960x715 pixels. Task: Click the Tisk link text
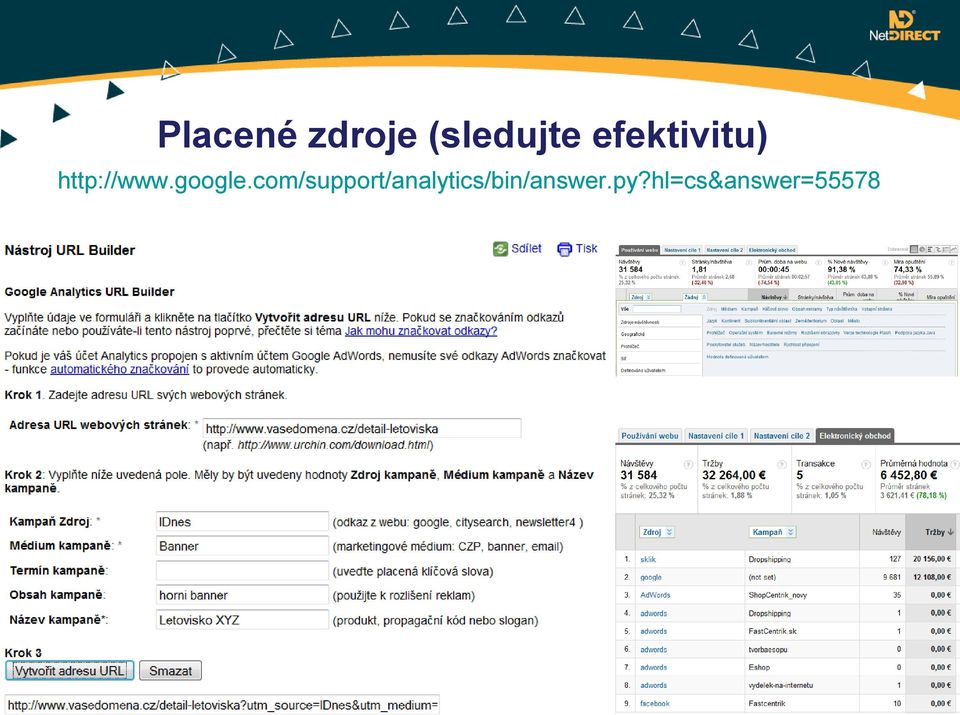coord(587,249)
